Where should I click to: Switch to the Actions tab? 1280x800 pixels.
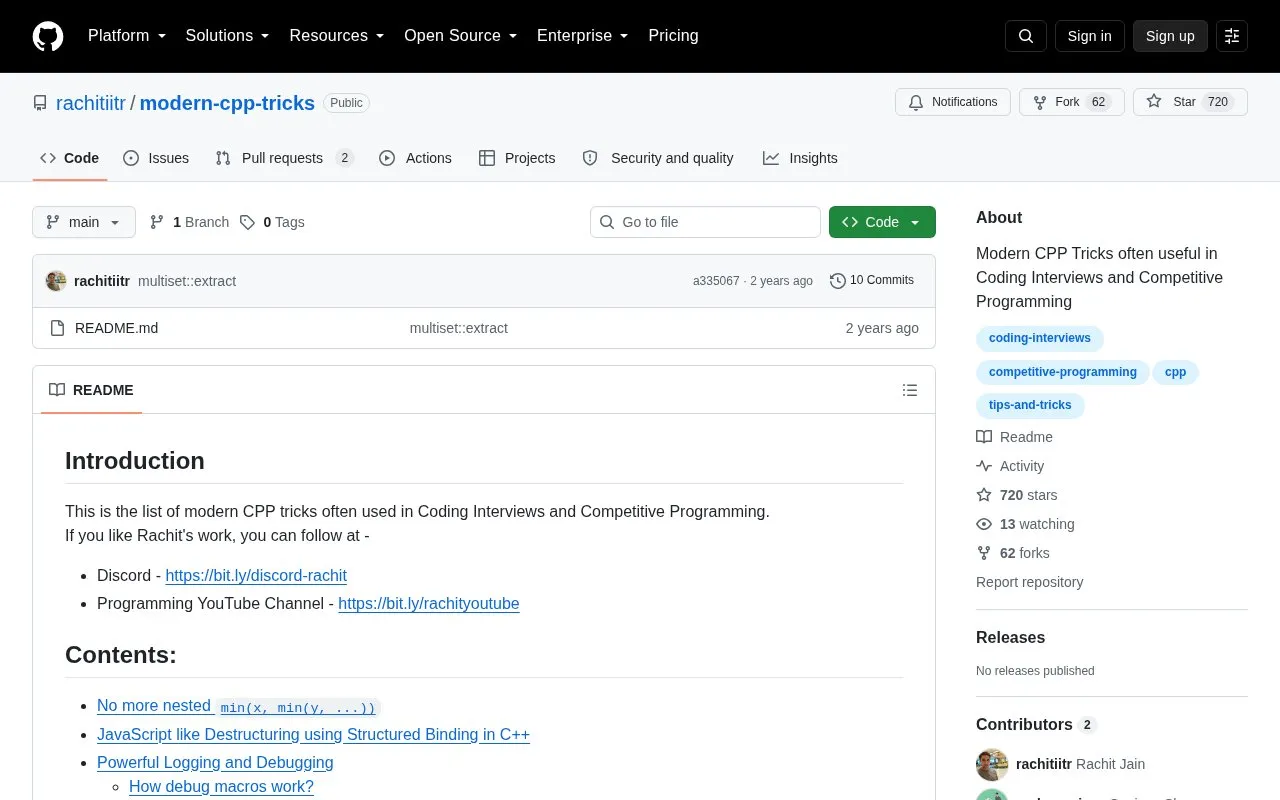pos(415,158)
